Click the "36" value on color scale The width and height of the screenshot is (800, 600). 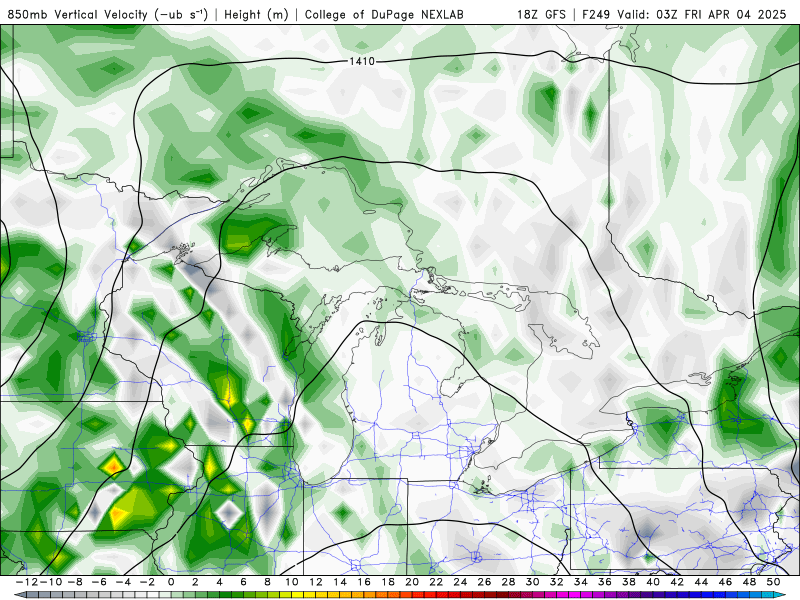(605, 582)
